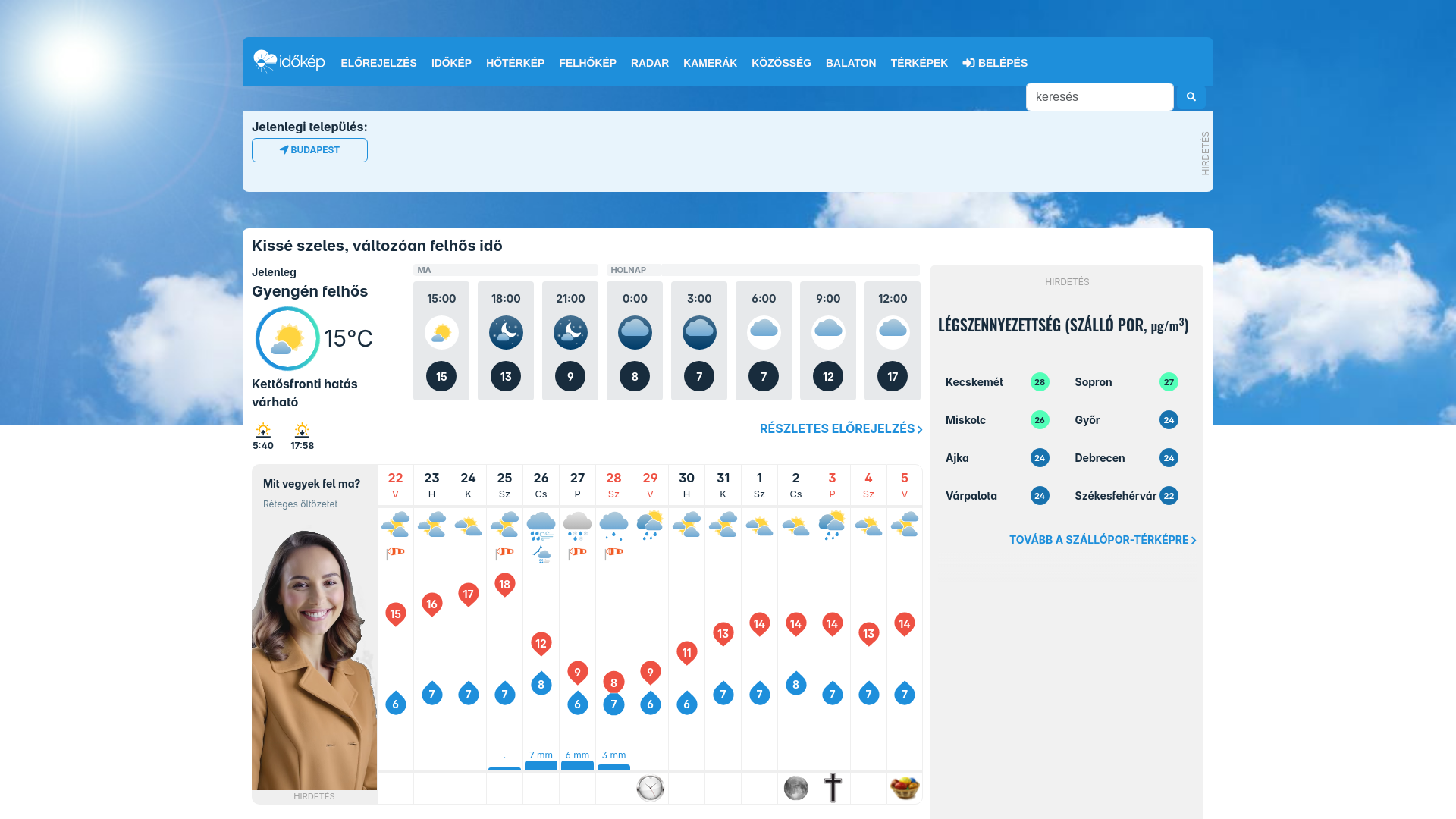
Task: Click the sunset icon above 17:58
Action: click(302, 430)
